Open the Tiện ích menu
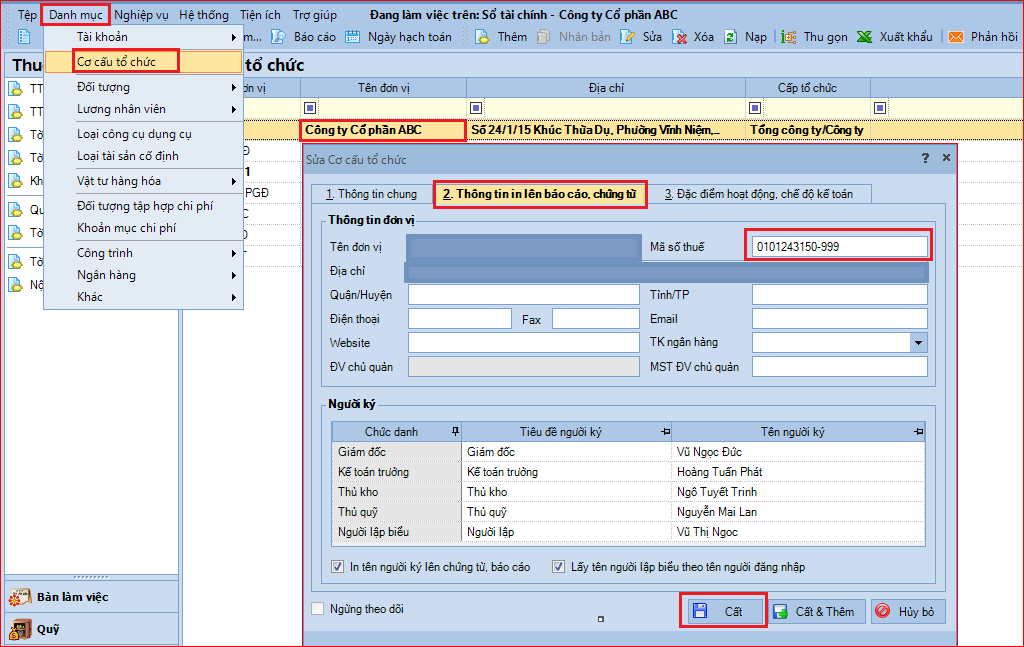Viewport: 1024px width, 647px height. [x=260, y=14]
